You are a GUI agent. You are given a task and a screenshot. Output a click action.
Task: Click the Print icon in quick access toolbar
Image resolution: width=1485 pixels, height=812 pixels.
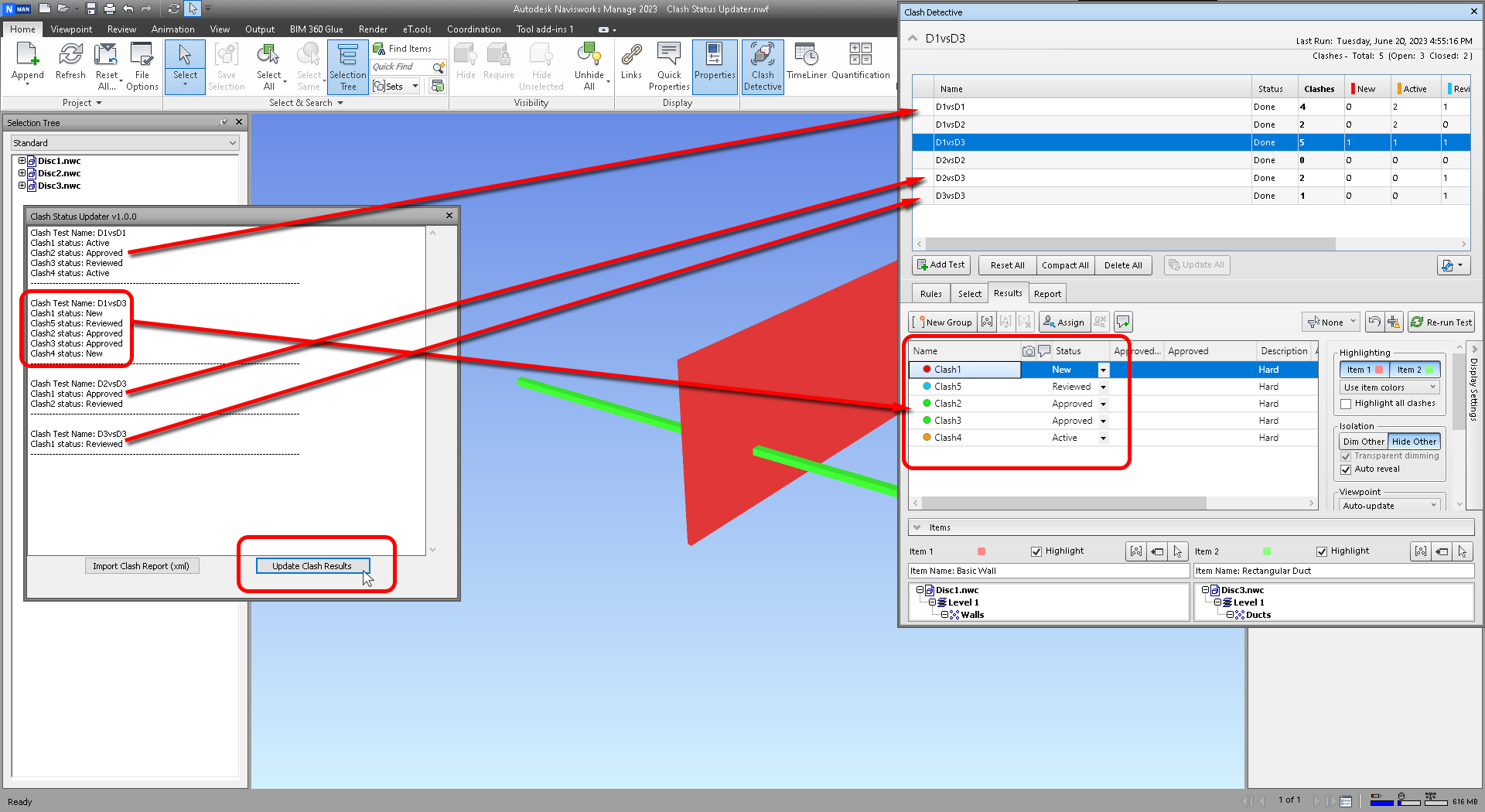tap(110, 9)
